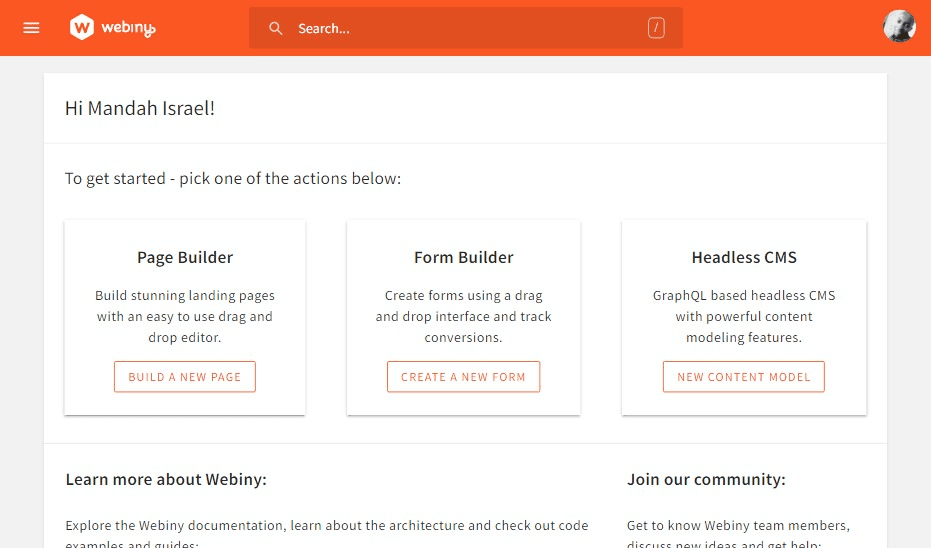Click the slash shortcut hint in search bar
The image size is (931, 548).
656,28
